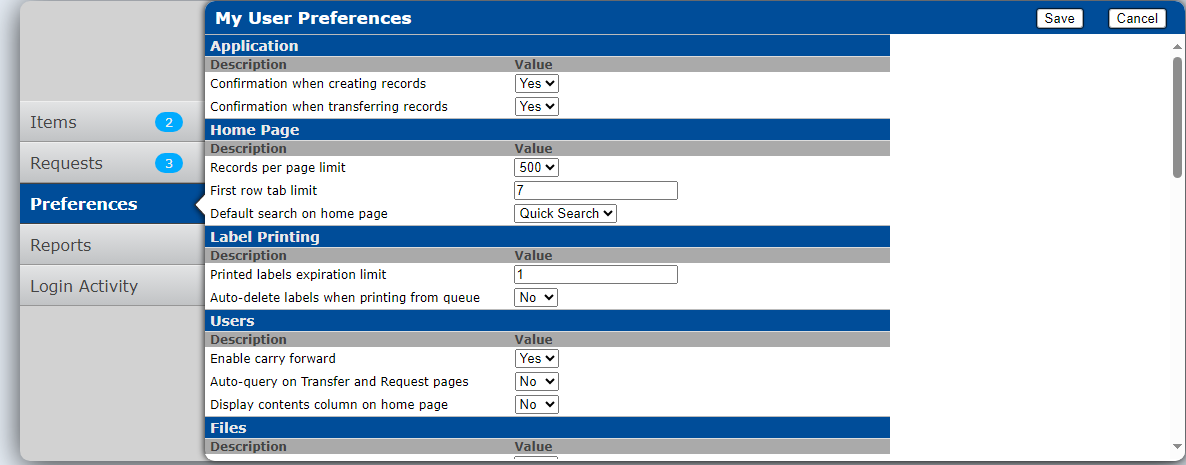The width and height of the screenshot is (1186, 465).
Task: Open Confirmation when transferring records dropdown
Action: click(537, 106)
